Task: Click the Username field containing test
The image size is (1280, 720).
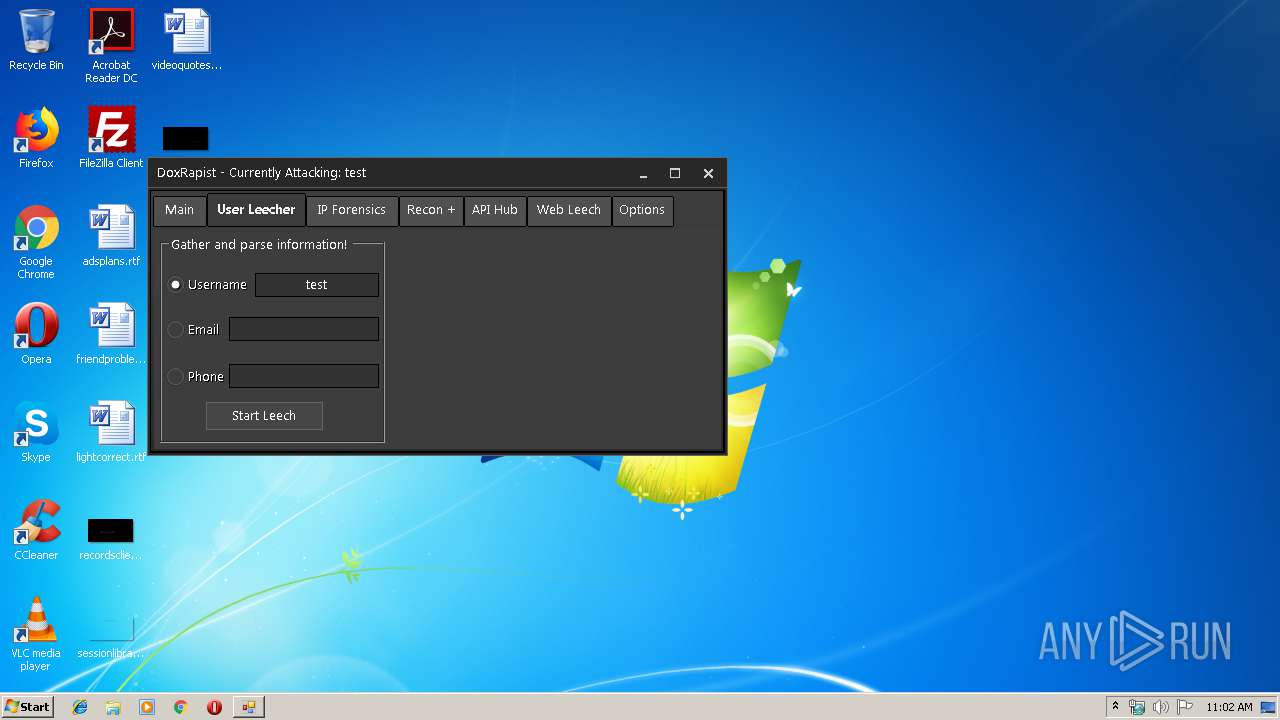Action: click(317, 285)
